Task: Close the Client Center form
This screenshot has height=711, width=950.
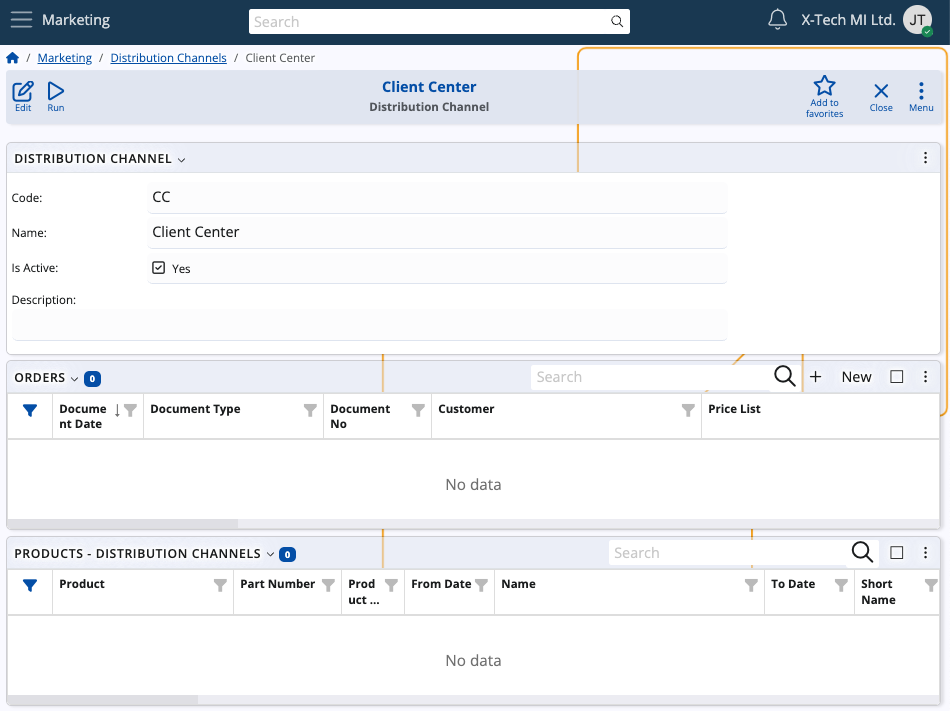Action: [881, 97]
